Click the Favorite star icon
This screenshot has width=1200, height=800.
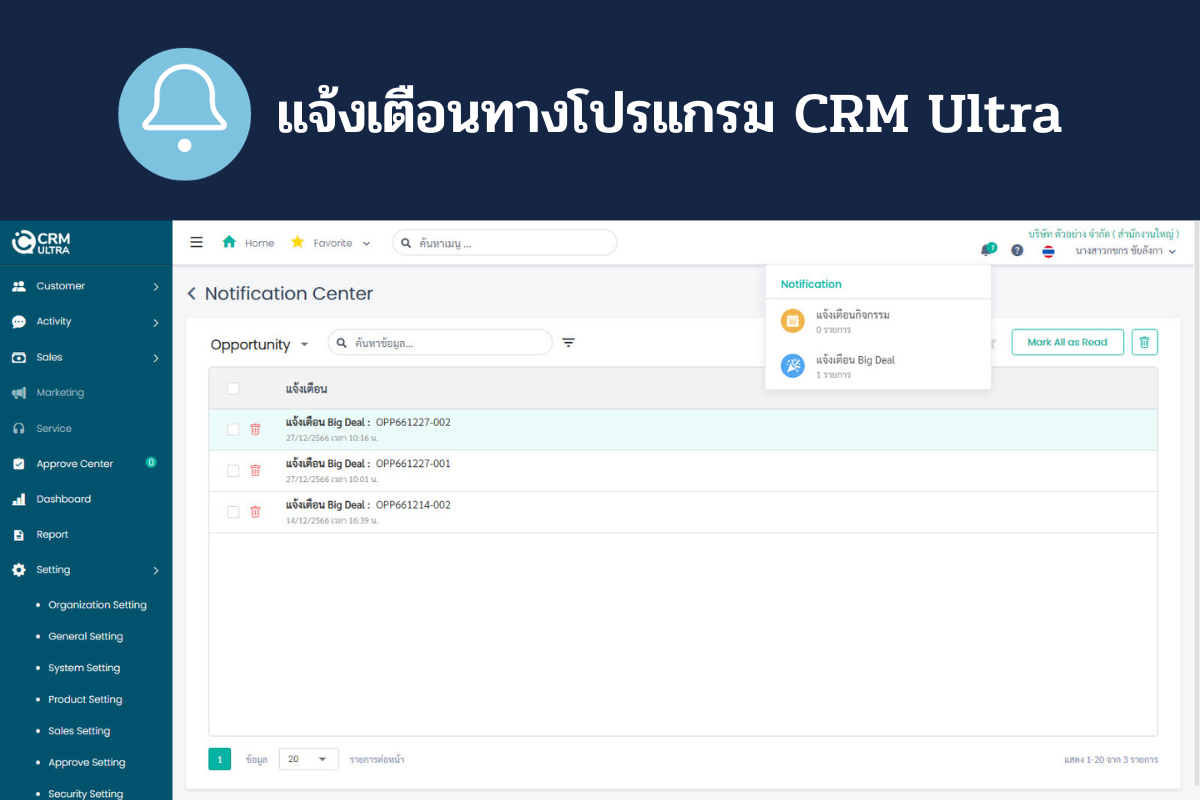coord(297,242)
